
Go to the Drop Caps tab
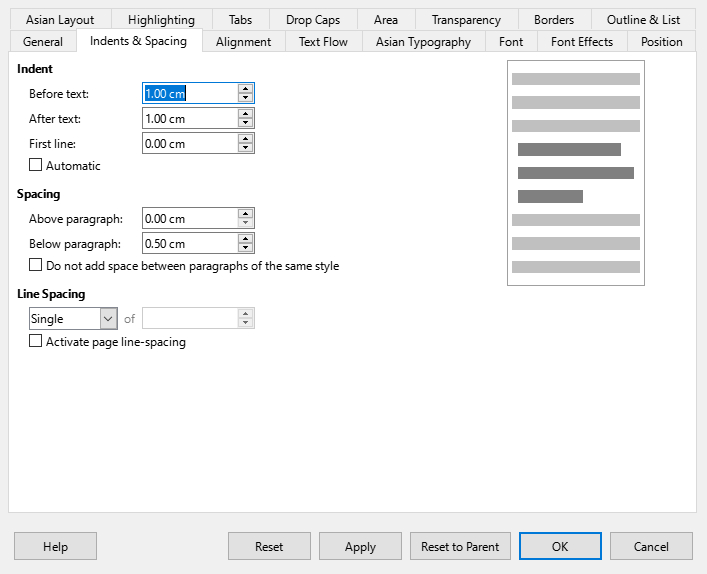coord(313,20)
